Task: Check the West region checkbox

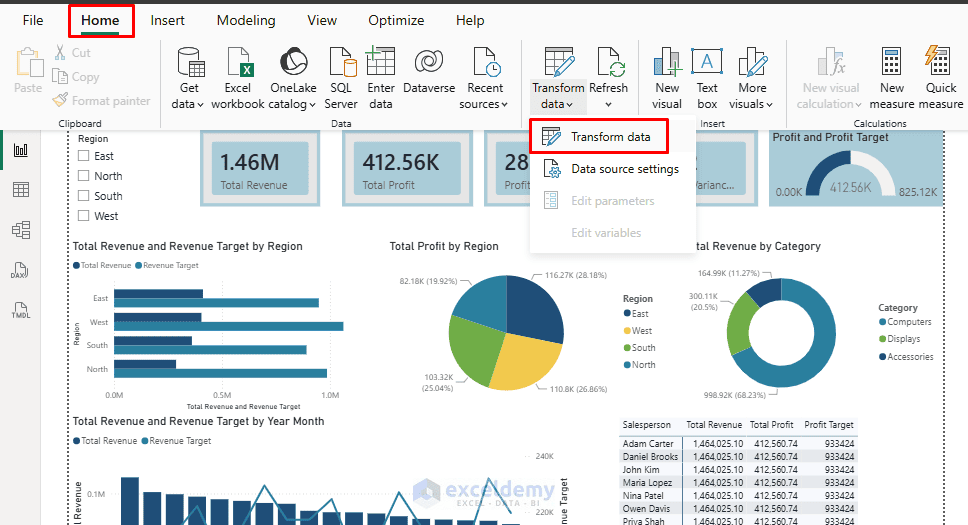Action: click(84, 216)
